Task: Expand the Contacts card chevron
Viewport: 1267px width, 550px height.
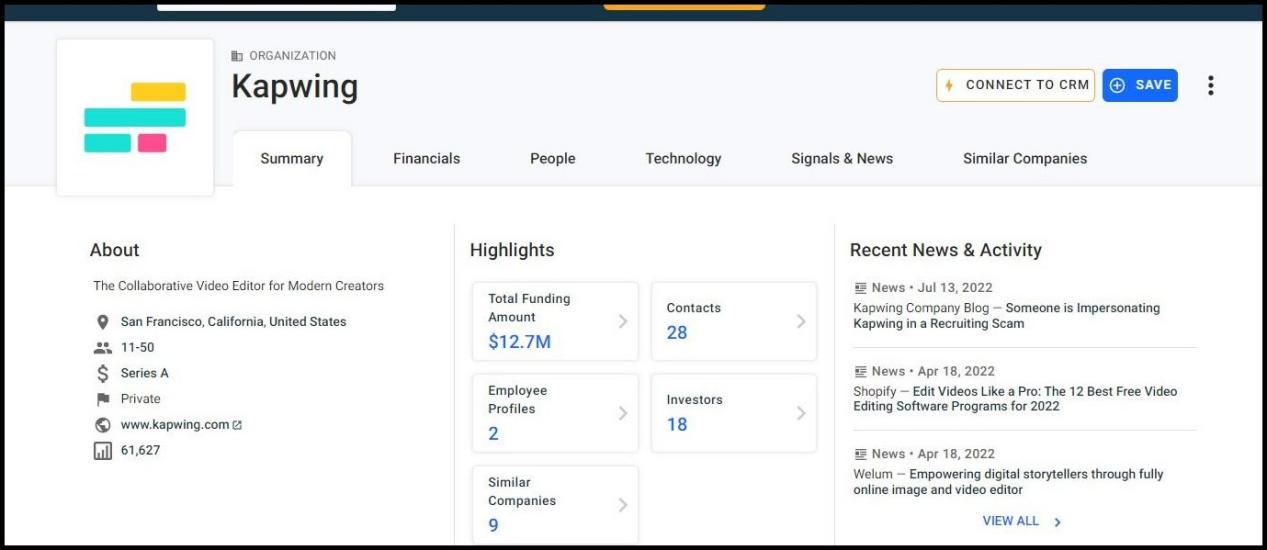Action: click(x=800, y=321)
